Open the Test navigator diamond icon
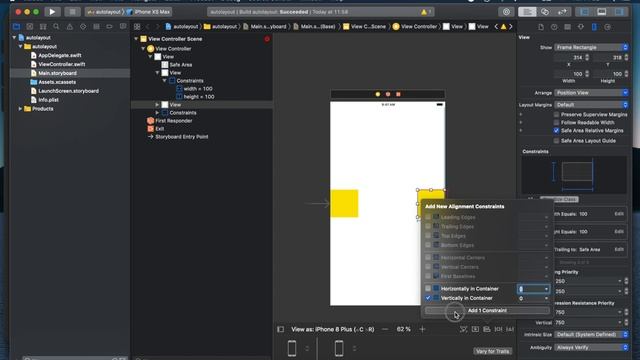This screenshot has height=360, width=640. pyautogui.click(x=83, y=27)
